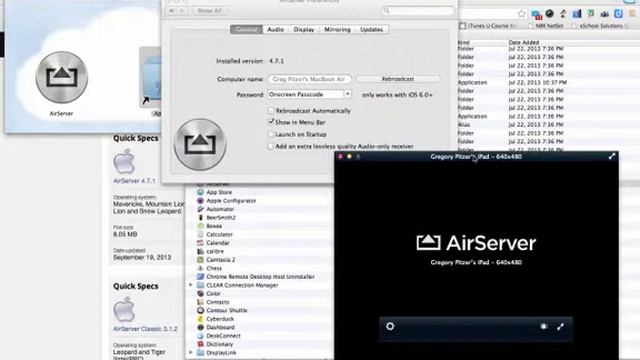Viewport: 640px width, 360px height.
Task: Select Chrome Remote Desktop Host Uninstaller in Finder
Action: 260,276
